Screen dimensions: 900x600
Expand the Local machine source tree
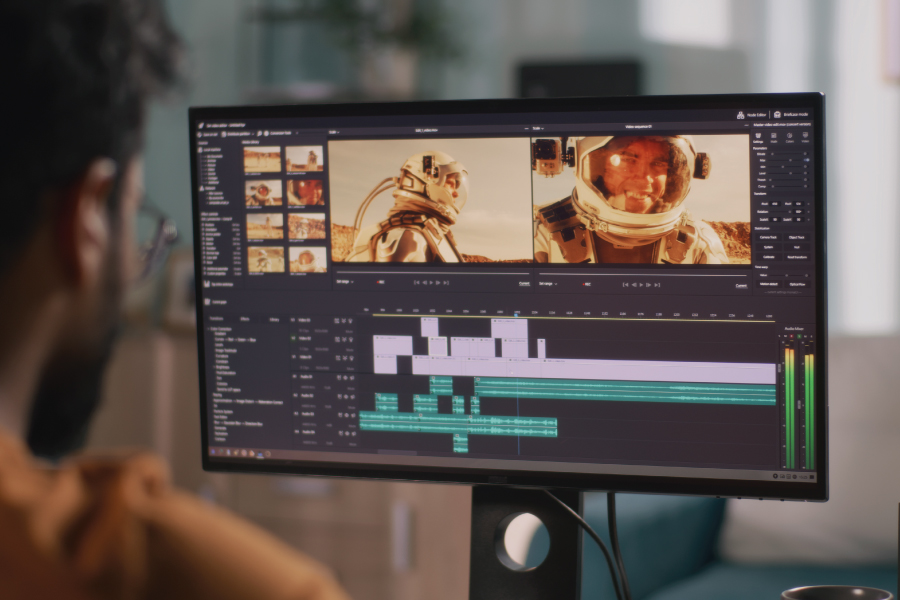210,149
